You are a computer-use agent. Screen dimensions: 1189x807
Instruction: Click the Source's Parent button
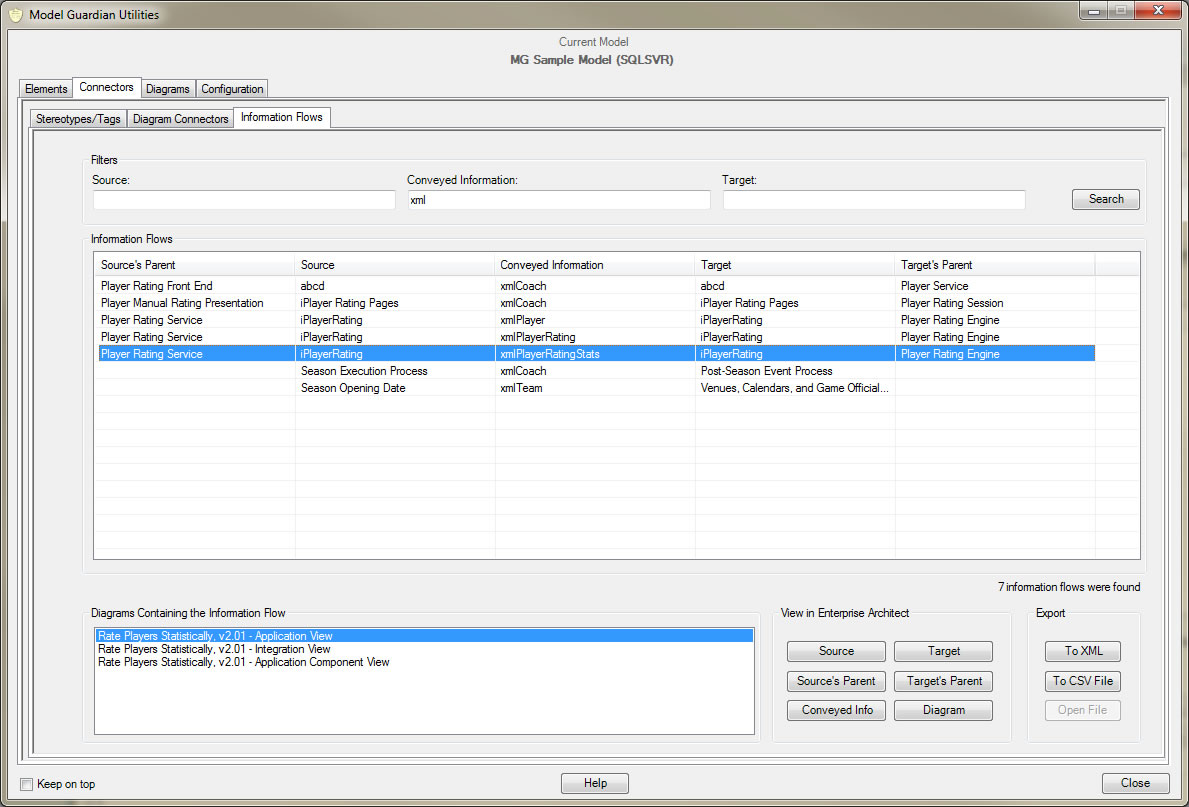click(x=836, y=681)
